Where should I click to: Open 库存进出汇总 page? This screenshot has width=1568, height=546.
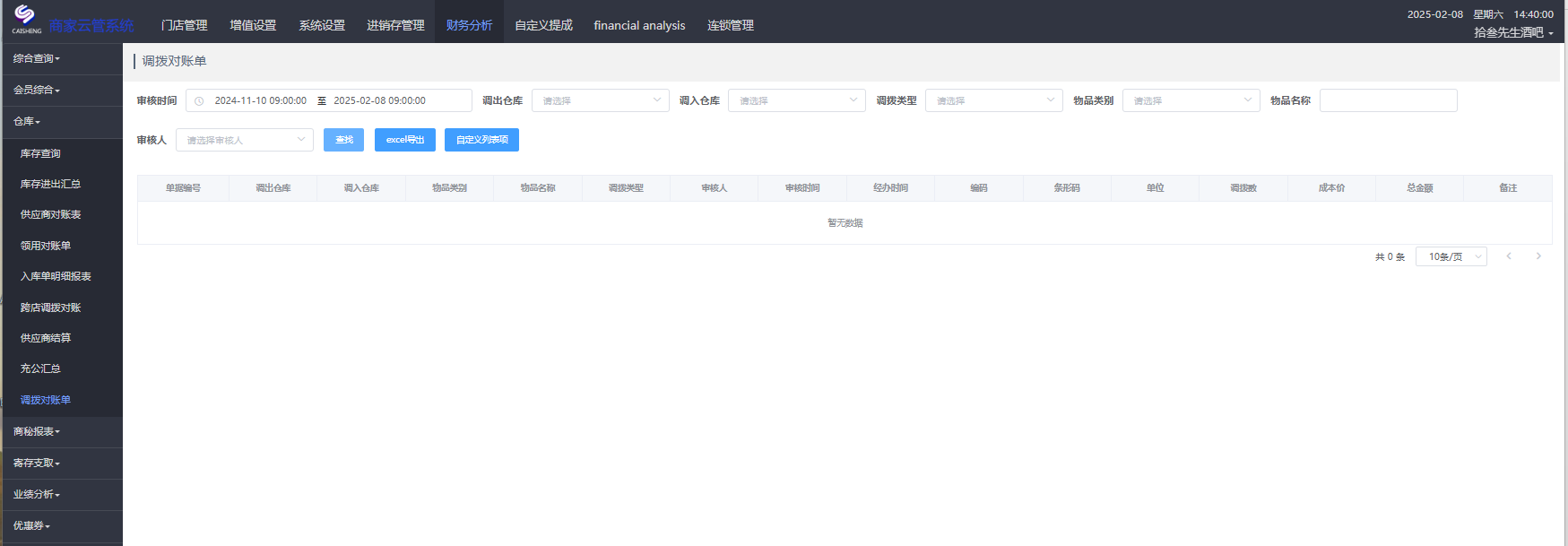50,184
